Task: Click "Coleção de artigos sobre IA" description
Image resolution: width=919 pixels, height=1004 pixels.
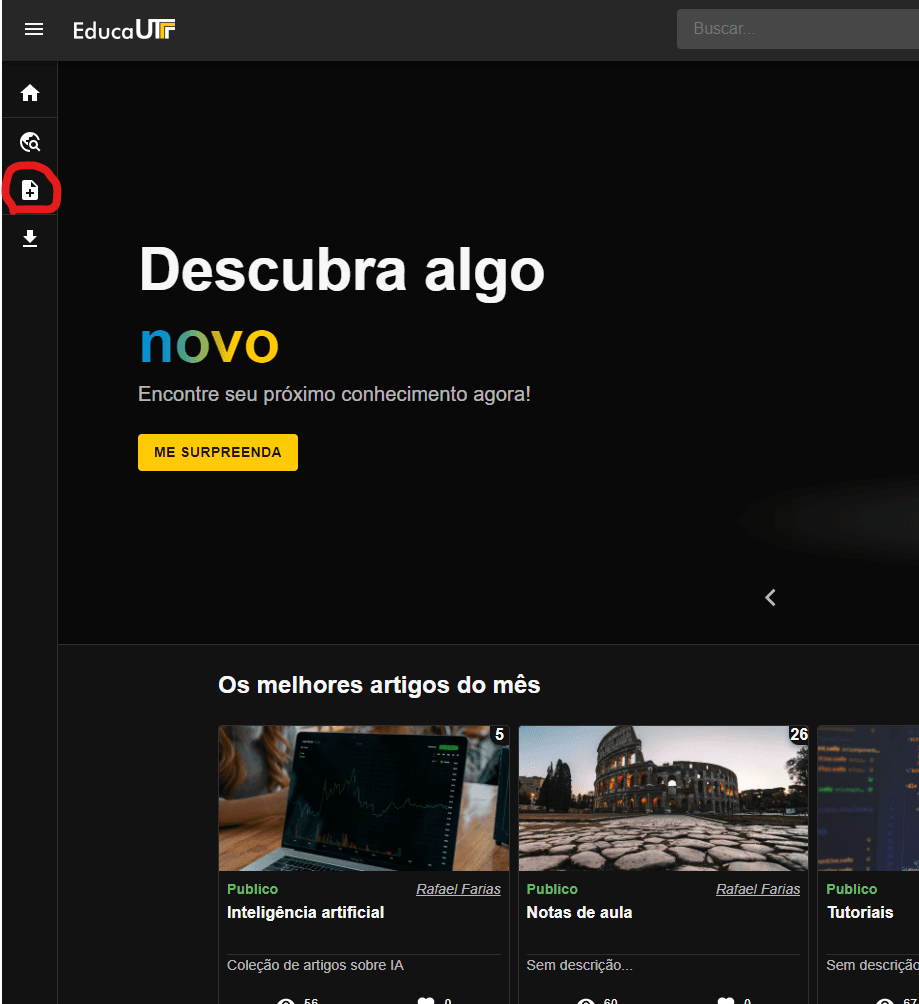Action: [315, 966]
